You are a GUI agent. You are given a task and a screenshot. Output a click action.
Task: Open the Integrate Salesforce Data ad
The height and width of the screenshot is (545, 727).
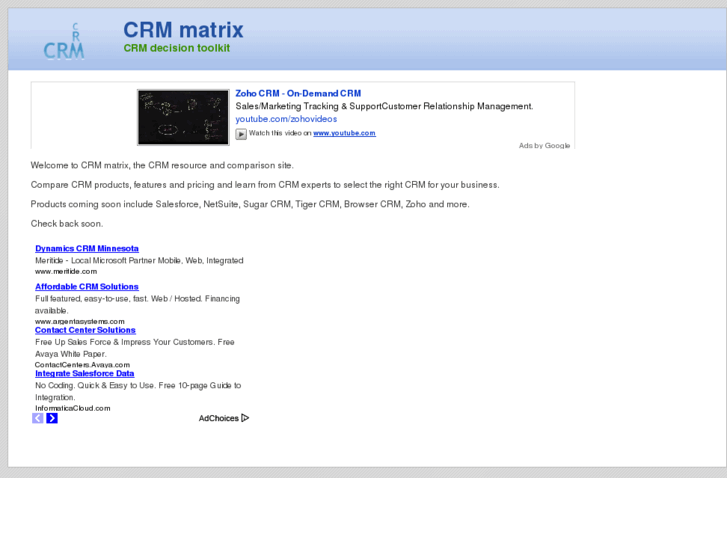tap(84, 373)
